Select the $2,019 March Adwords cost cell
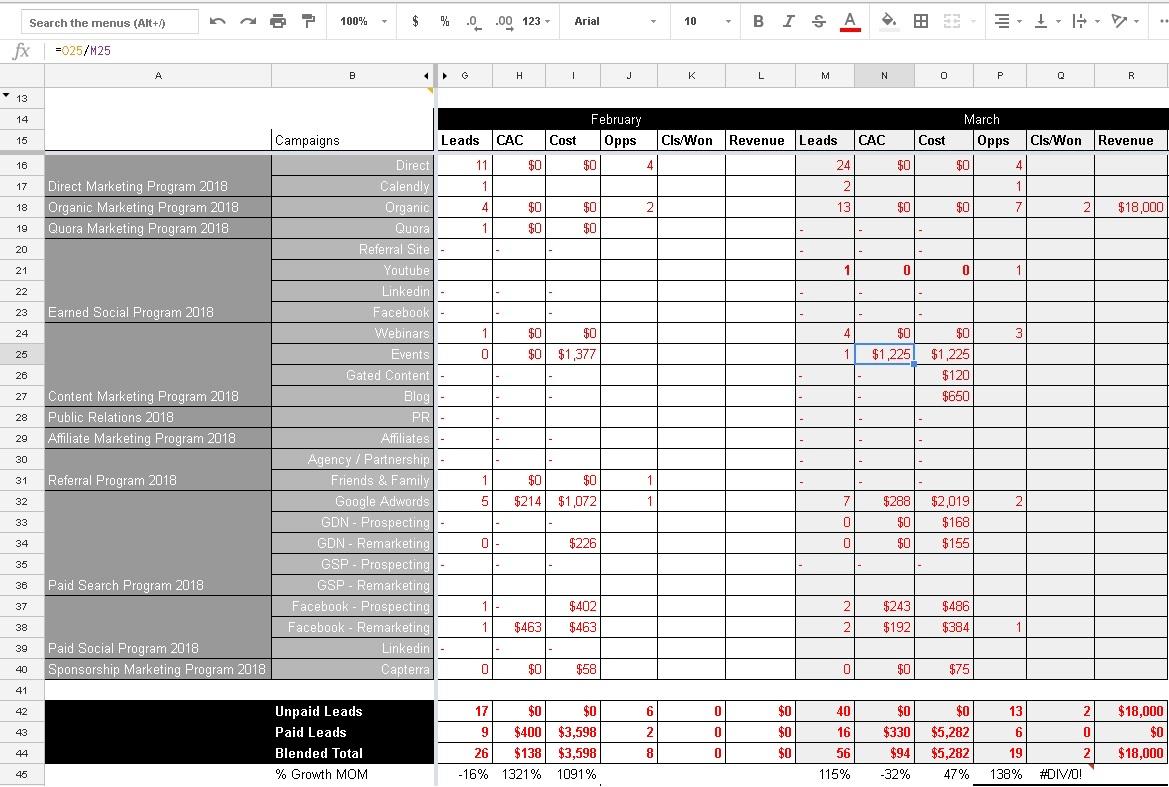The image size is (1169, 787). (944, 502)
